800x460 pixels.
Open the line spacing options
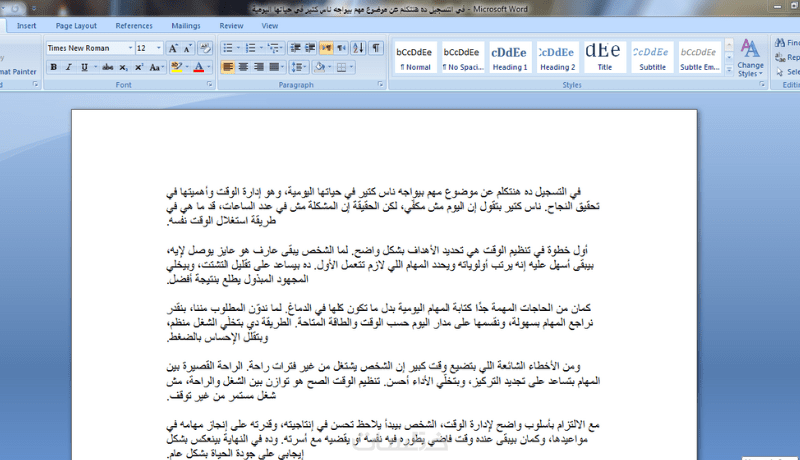click(298, 67)
